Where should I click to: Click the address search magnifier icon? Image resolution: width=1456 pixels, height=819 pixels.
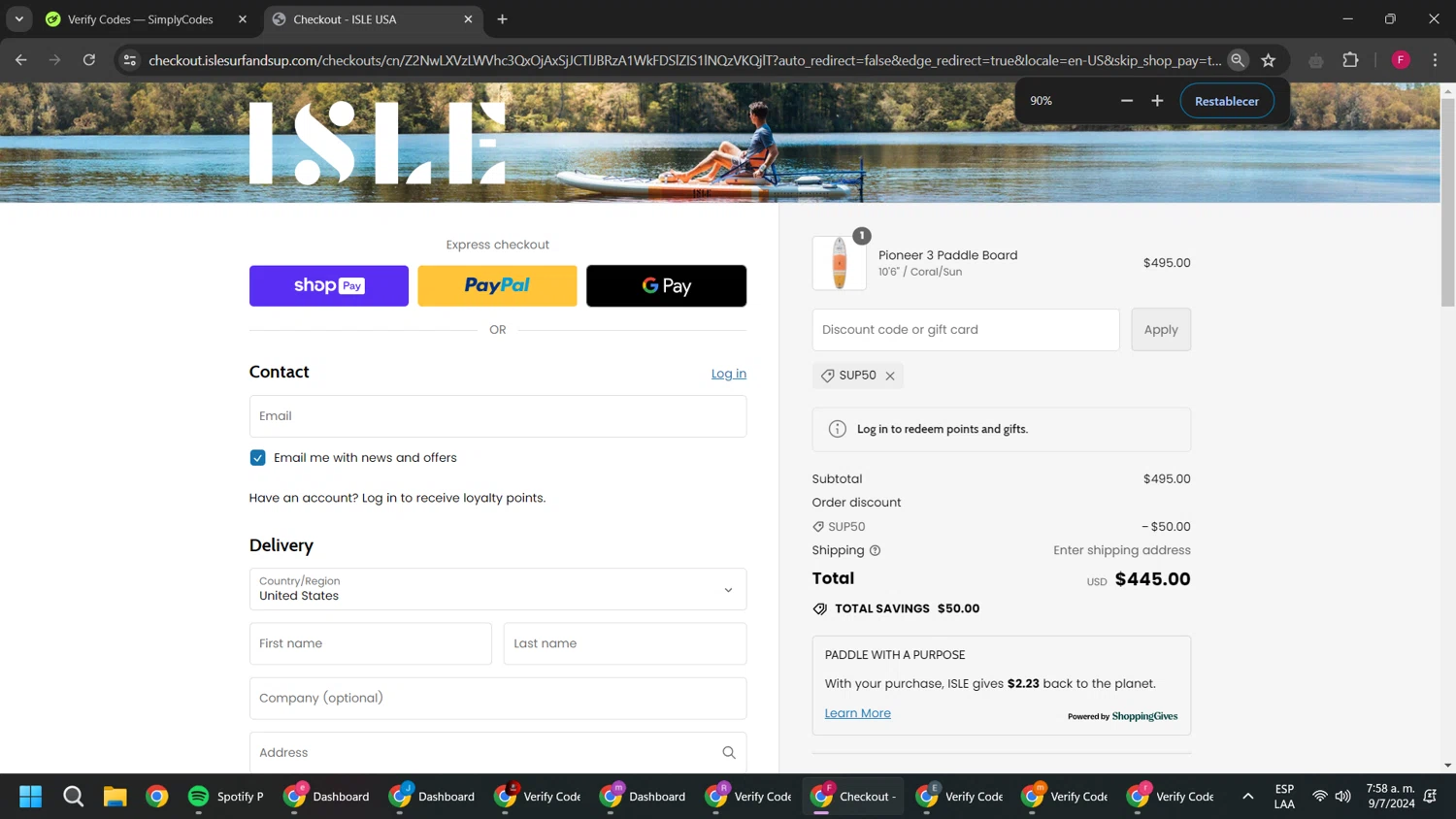tap(729, 752)
